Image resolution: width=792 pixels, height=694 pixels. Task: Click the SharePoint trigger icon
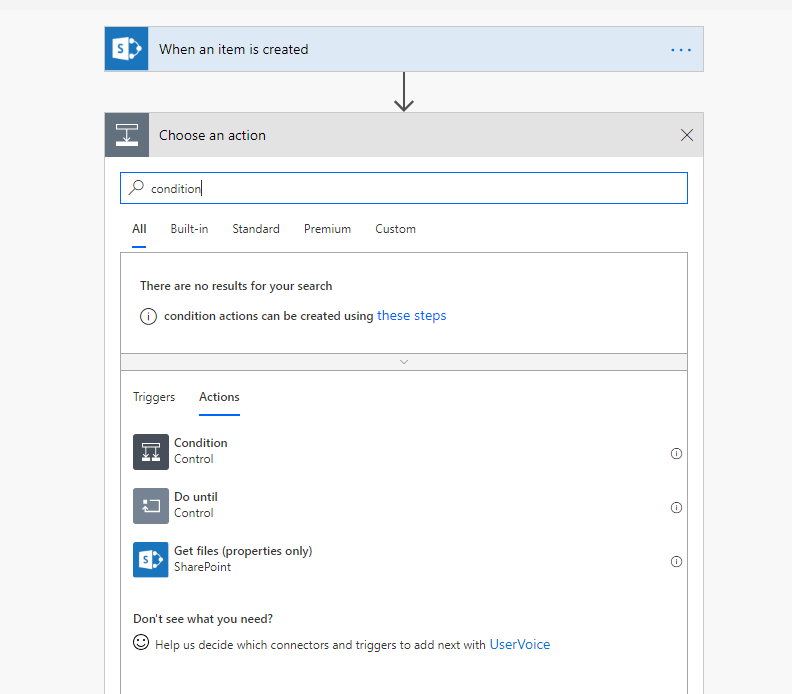[x=127, y=49]
